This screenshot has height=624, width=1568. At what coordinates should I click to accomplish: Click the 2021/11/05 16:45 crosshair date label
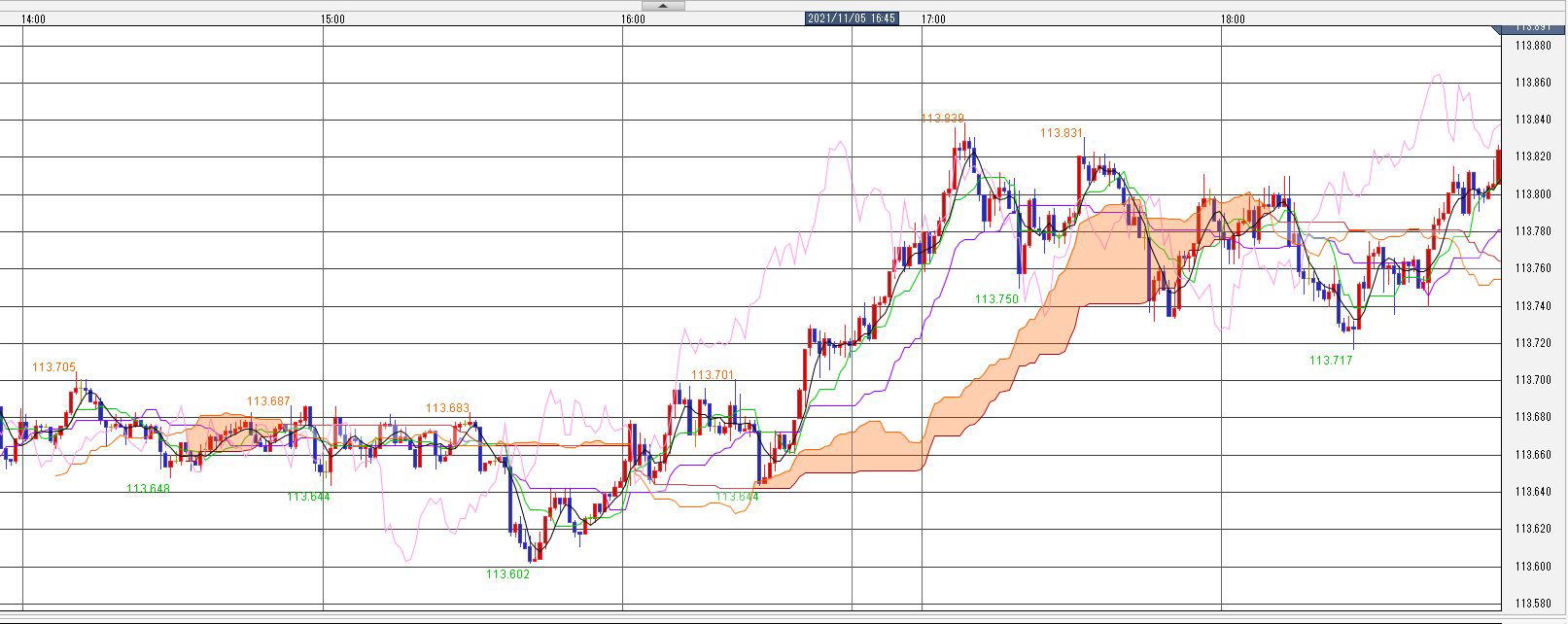pyautogui.click(x=852, y=18)
